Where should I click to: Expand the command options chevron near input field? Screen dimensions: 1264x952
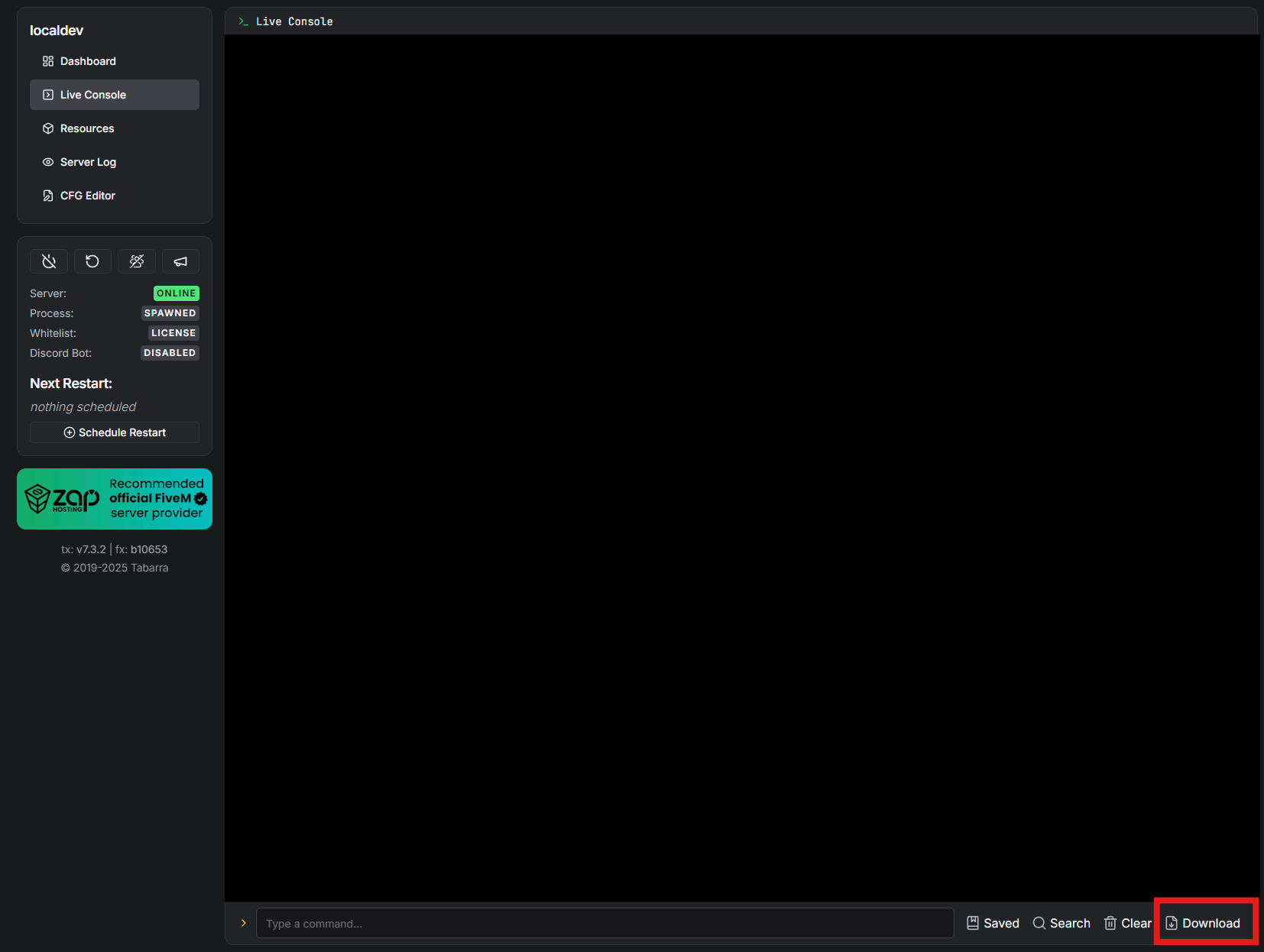(241, 923)
